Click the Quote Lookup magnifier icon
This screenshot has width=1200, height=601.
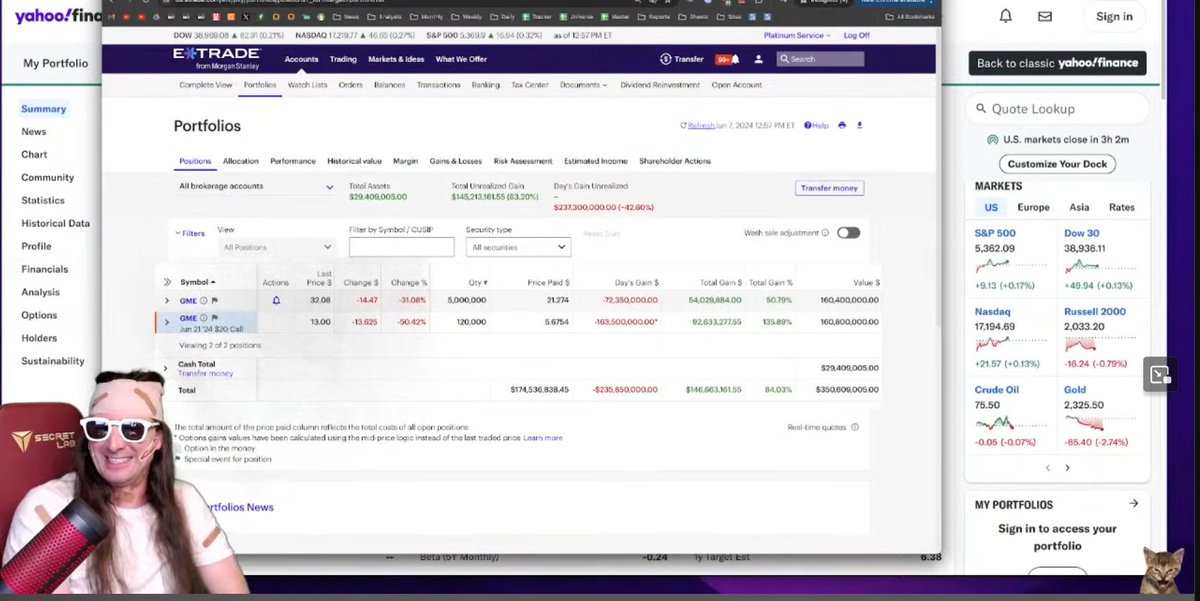coord(979,109)
